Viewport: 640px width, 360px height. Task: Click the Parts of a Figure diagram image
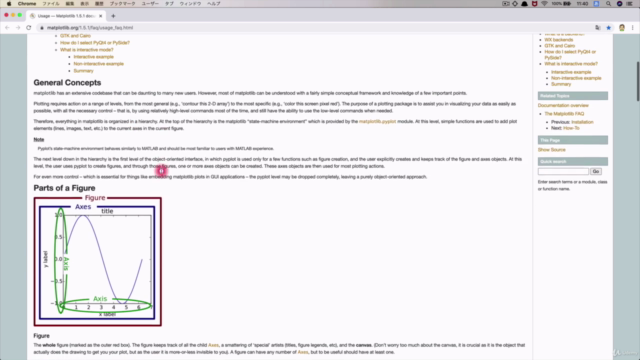point(98,262)
